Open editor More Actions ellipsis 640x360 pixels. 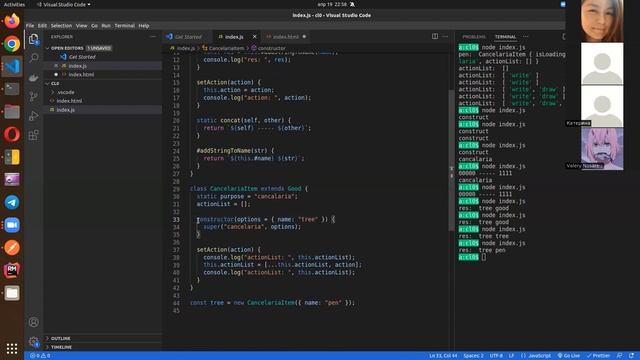click(x=445, y=36)
